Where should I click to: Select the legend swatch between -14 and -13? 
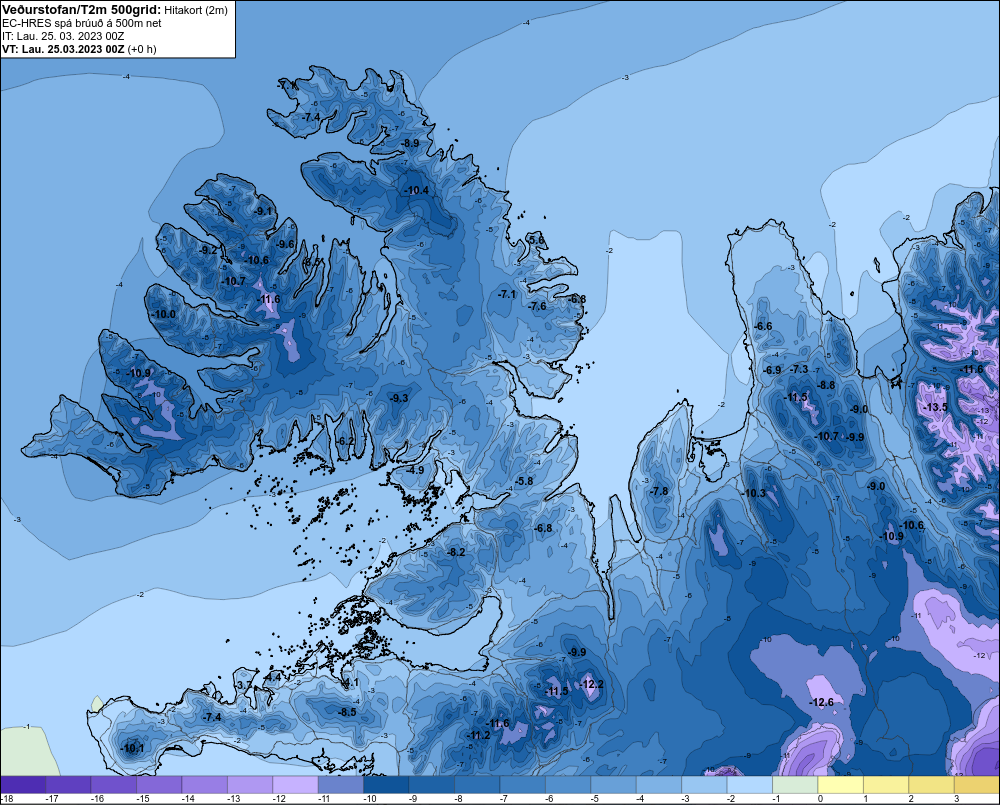pos(205,784)
